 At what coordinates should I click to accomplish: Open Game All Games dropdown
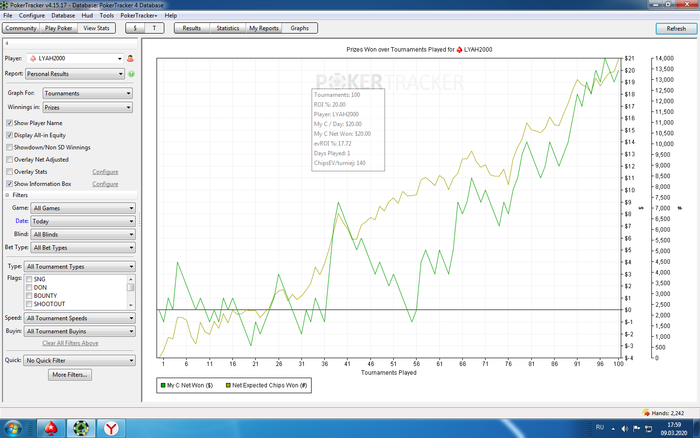pos(83,208)
